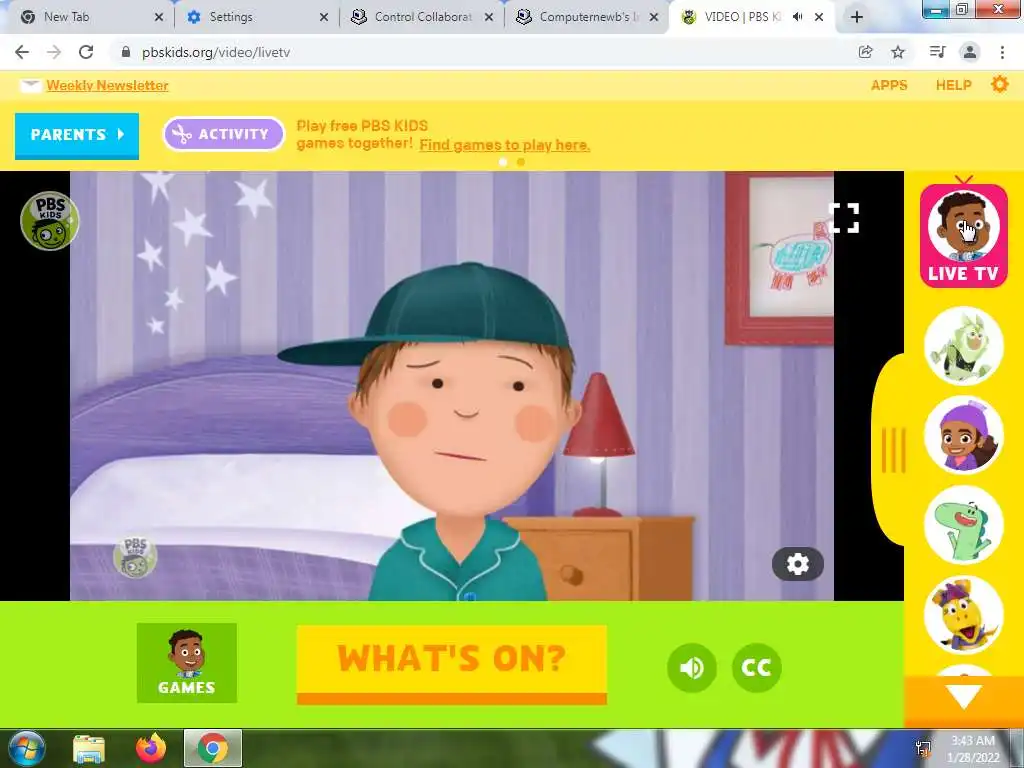Go forward in browser history

pyautogui.click(x=54, y=52)
